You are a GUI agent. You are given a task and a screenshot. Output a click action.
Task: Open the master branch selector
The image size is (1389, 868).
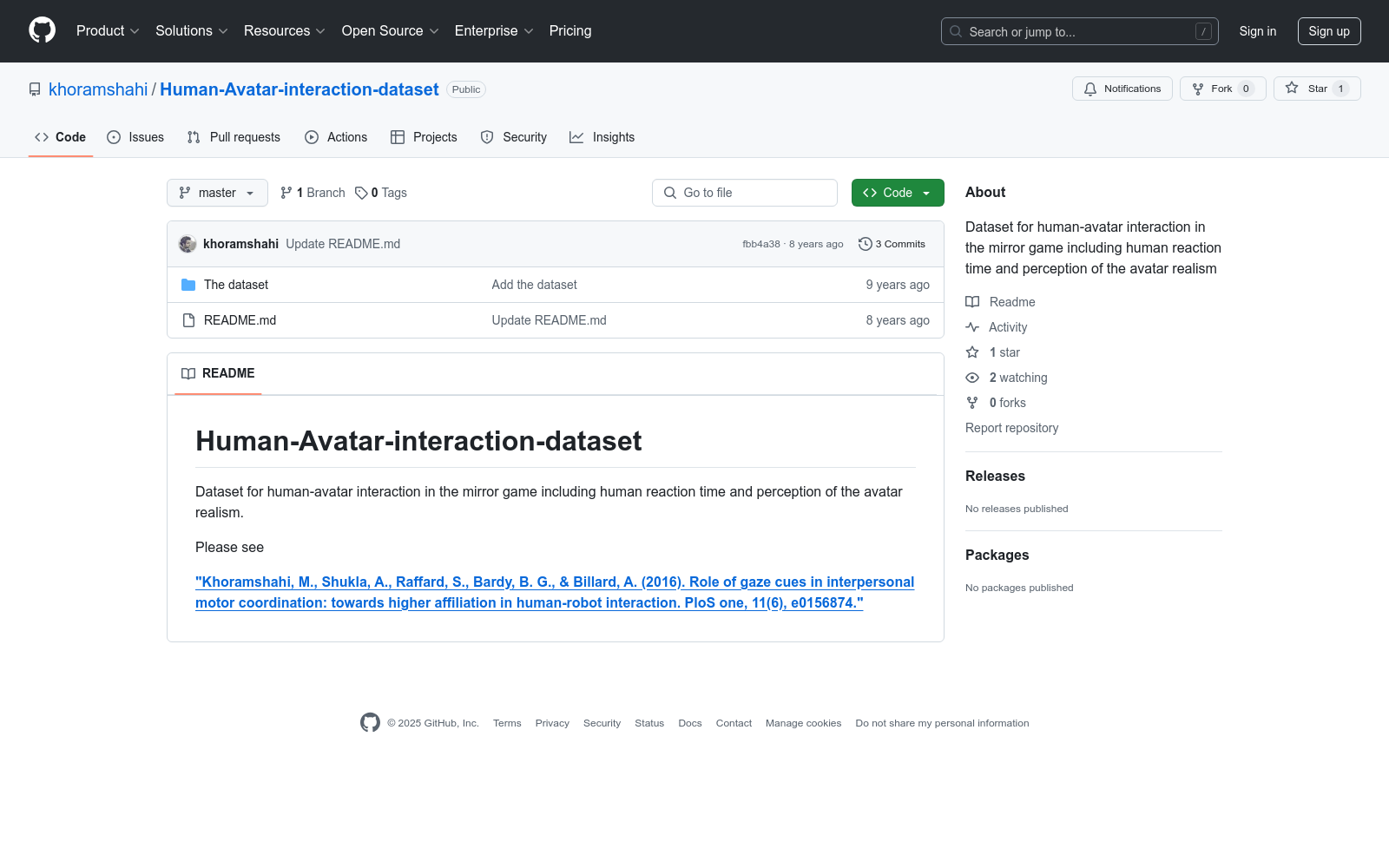coord(217,193)
